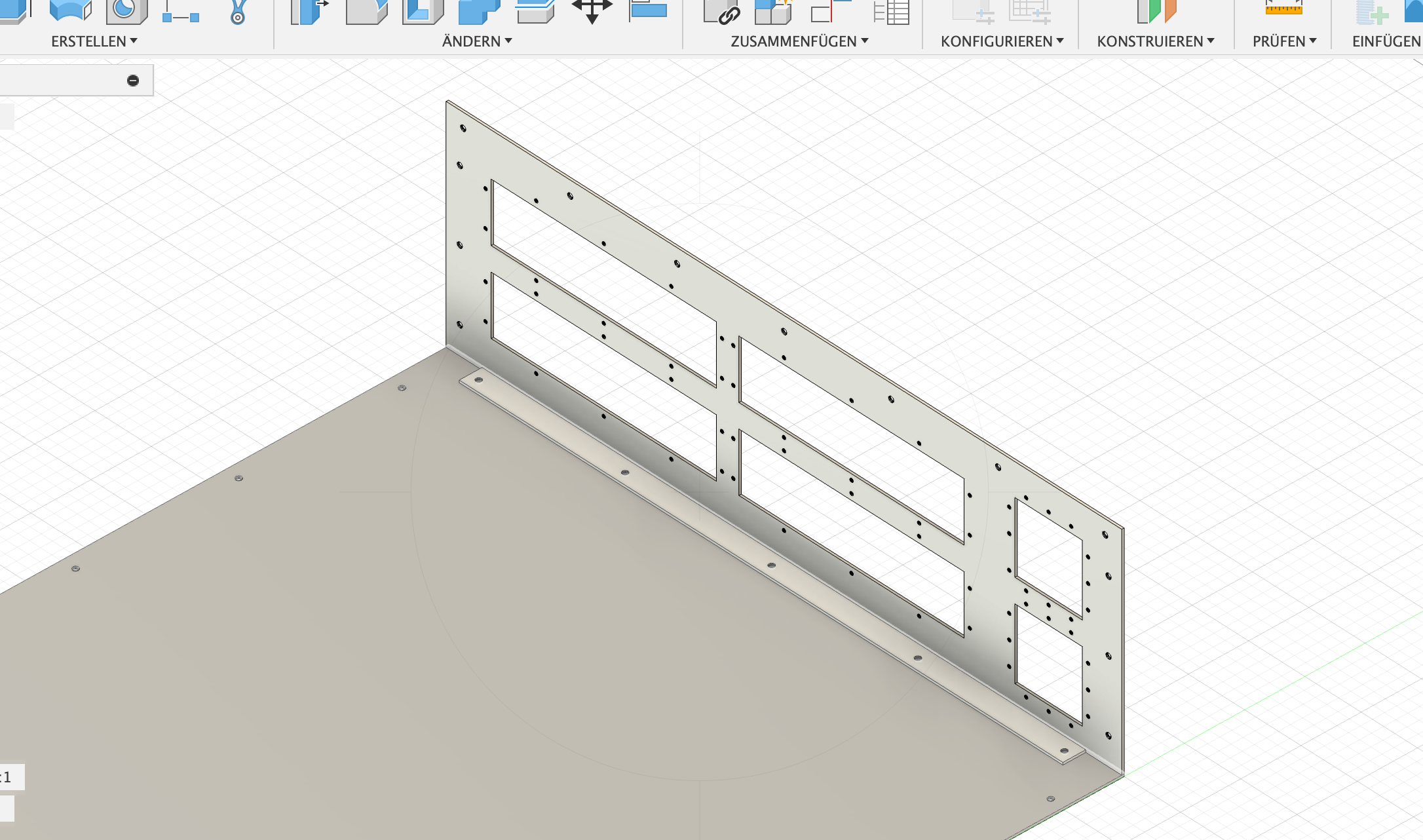Open the ZUSAMMENFÜGEN dropdown

tap(799, 41)
